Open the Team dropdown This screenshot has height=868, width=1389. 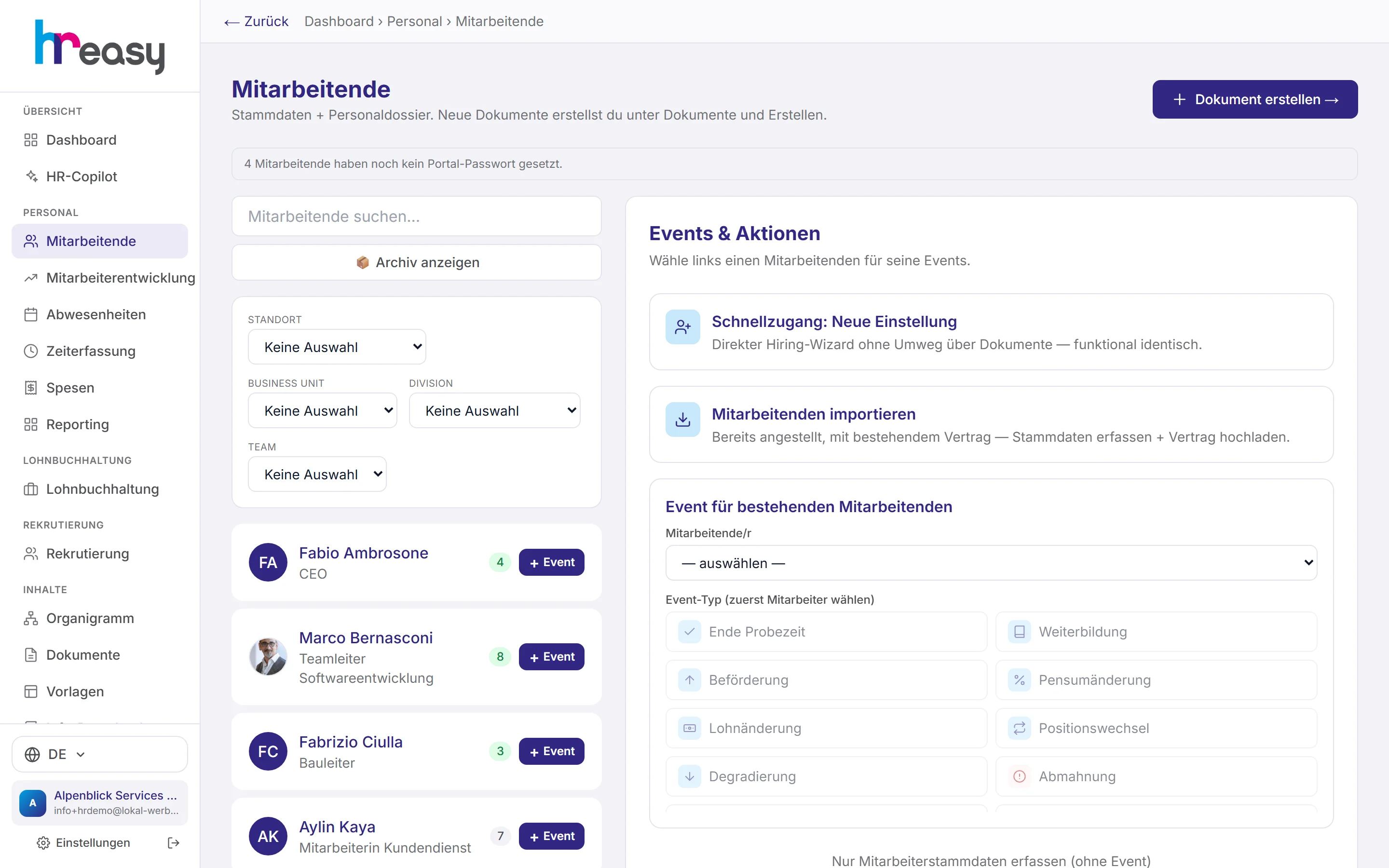click(317, 474)
